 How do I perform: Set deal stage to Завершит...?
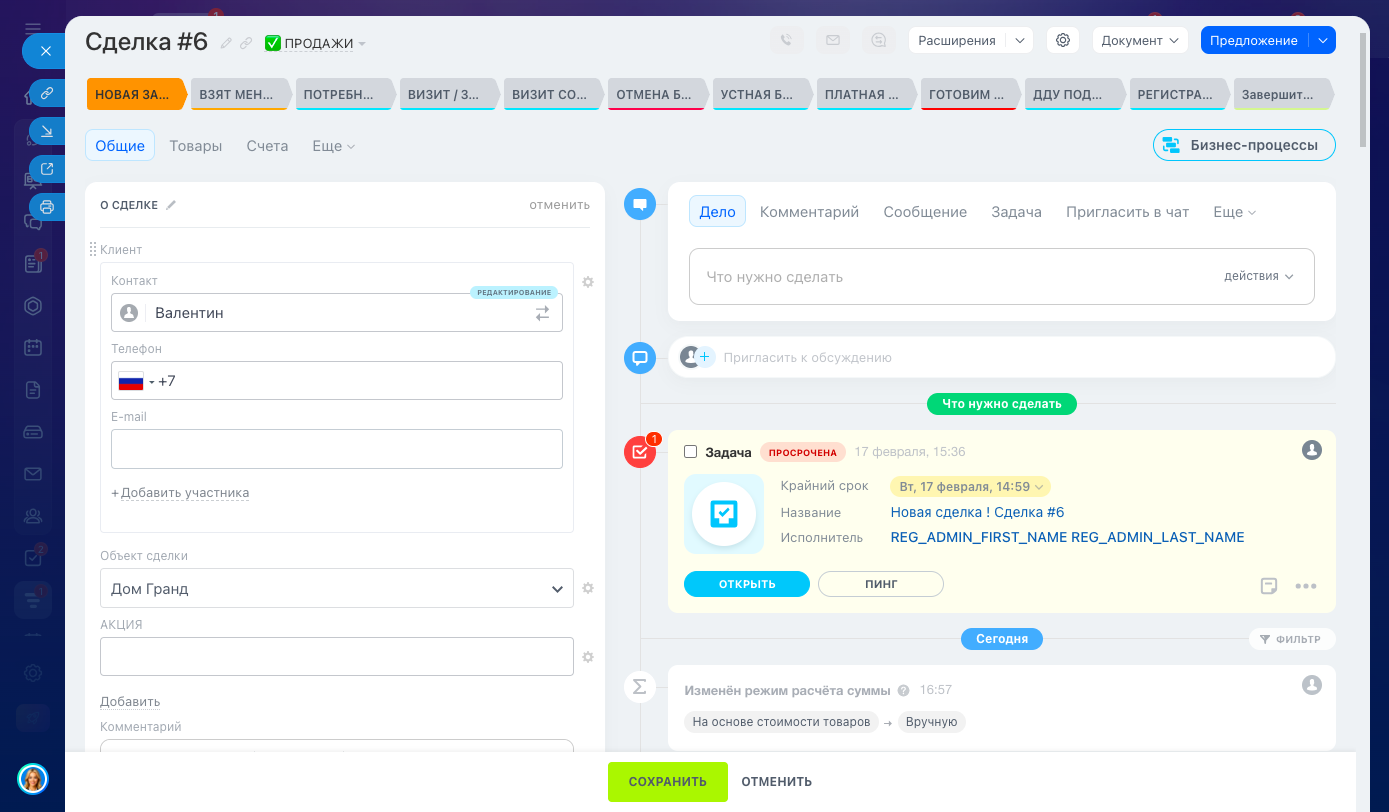pyautogui.click(x=1283, y=95)
